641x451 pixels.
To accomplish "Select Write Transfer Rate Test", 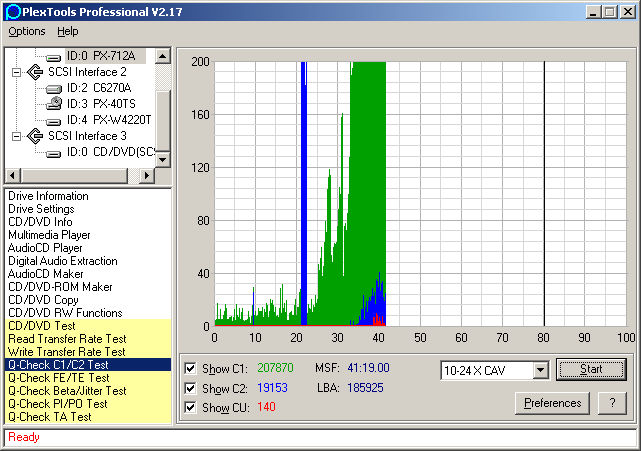I will (88, 352).
